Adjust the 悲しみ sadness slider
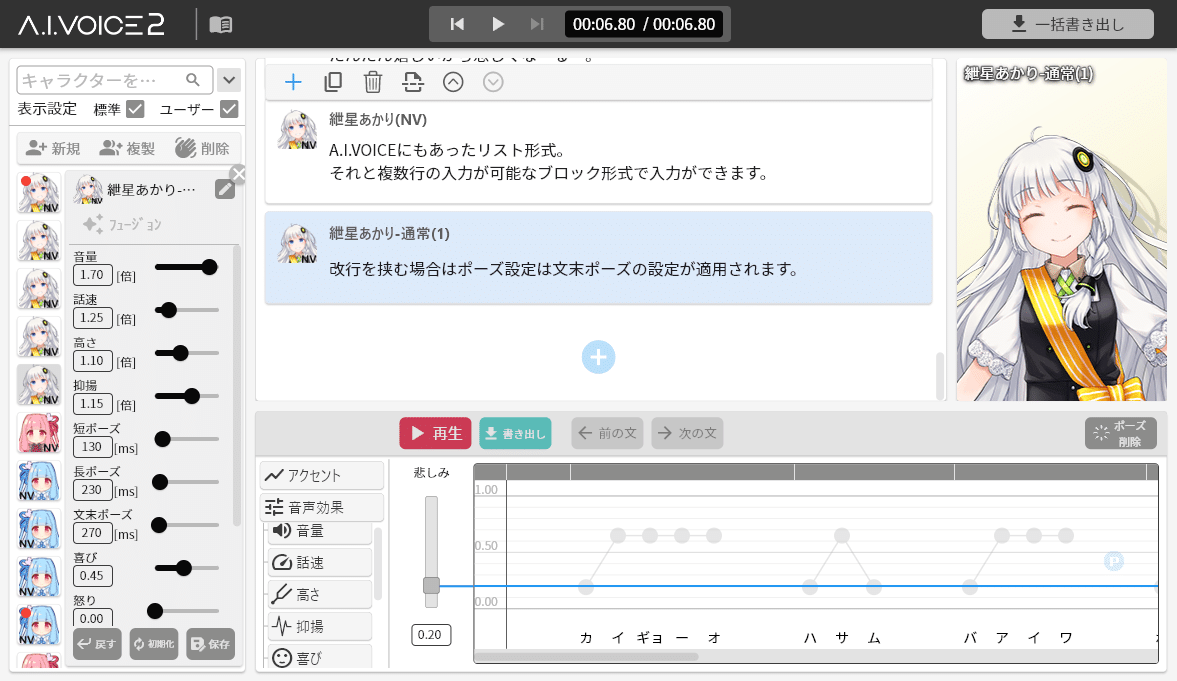 [431, 585]
